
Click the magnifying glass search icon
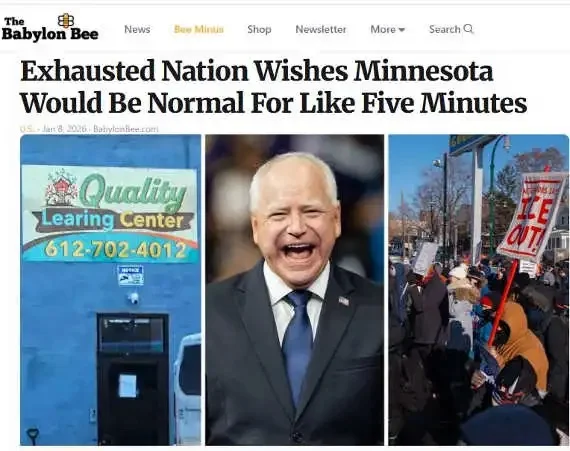(469, 29)
